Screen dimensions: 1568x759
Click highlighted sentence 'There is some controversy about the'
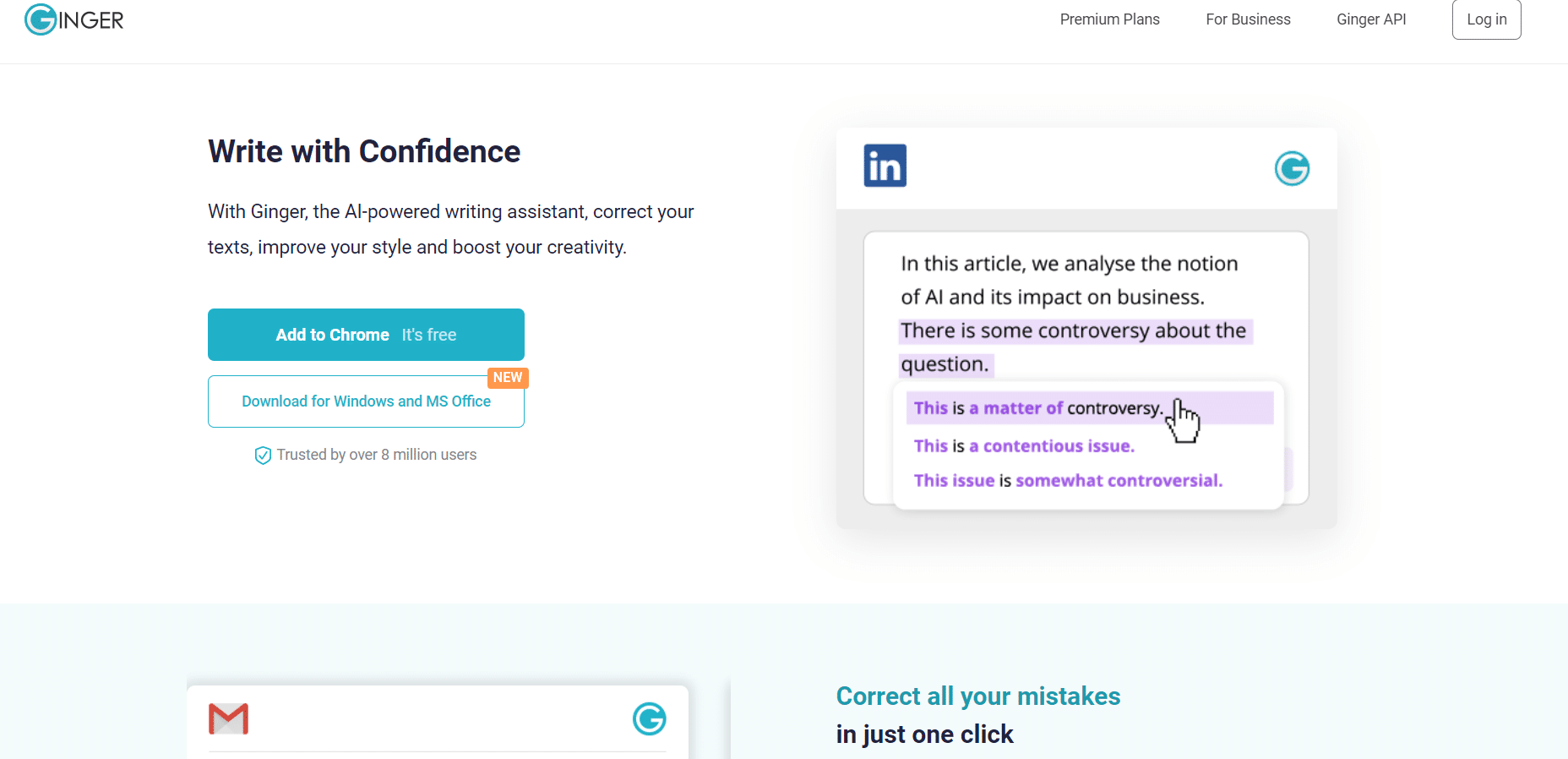1075,330
